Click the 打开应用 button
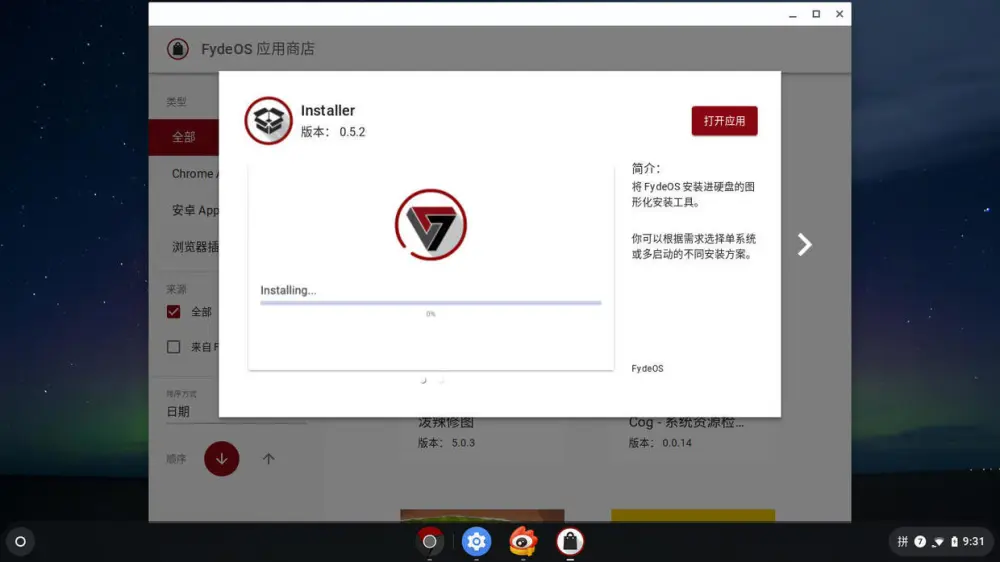The width and height of the screenshot is (1000, 562). pyautogui.click(x=724, y=121)
